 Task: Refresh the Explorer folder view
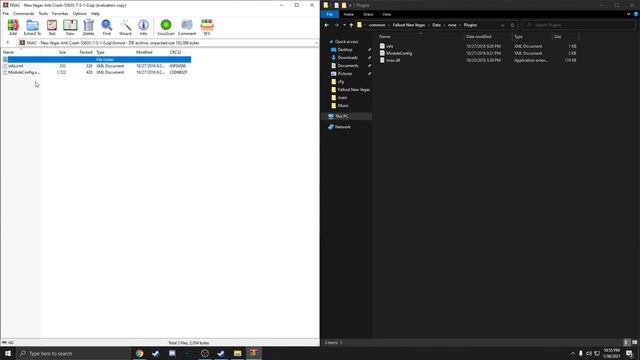click(513, 25)
